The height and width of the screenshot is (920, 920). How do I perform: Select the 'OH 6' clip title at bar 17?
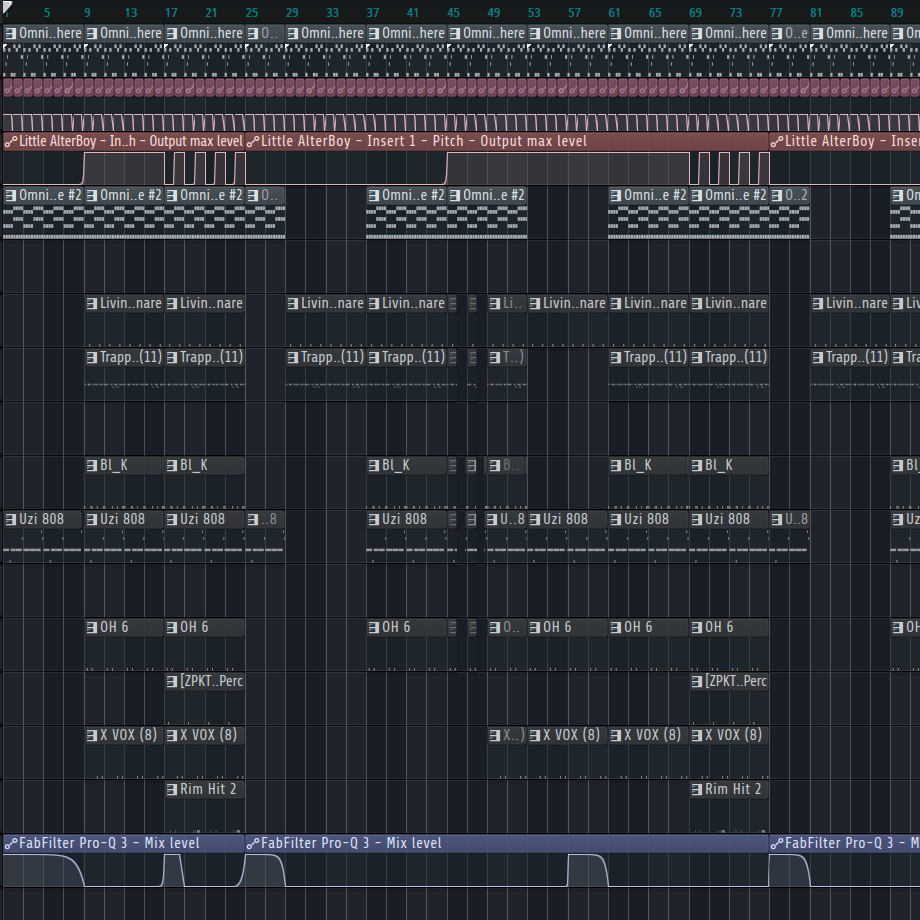[x=194, y=627]
